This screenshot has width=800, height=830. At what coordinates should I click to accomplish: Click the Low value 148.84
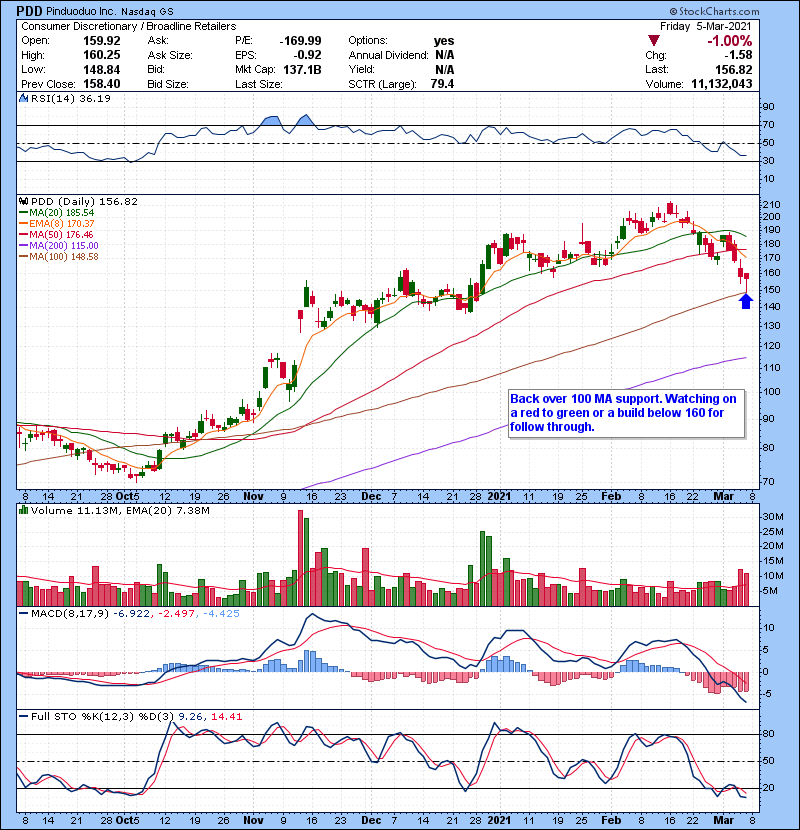102,70
